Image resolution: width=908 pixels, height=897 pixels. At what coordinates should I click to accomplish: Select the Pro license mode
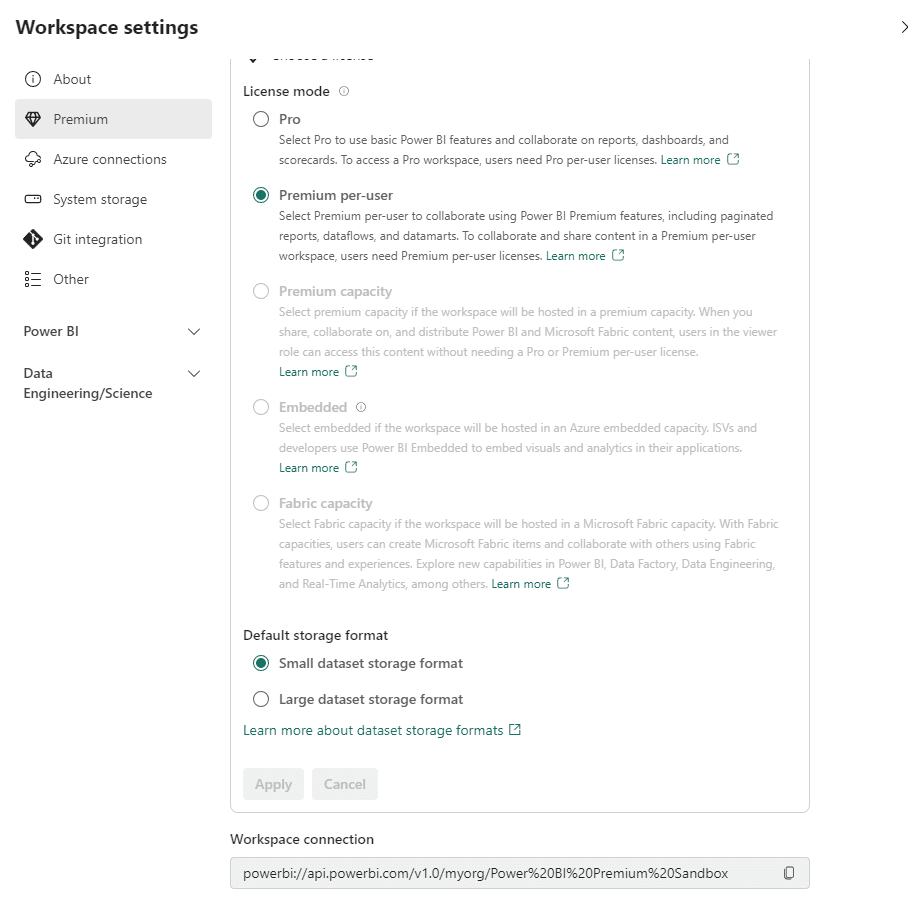(261, 119)
